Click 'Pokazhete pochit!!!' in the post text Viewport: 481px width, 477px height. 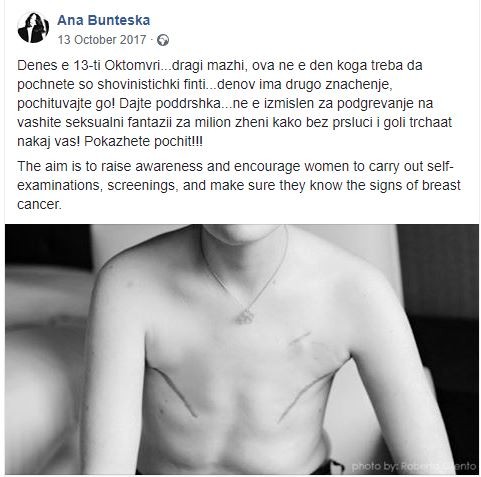(x=143, y=142)
